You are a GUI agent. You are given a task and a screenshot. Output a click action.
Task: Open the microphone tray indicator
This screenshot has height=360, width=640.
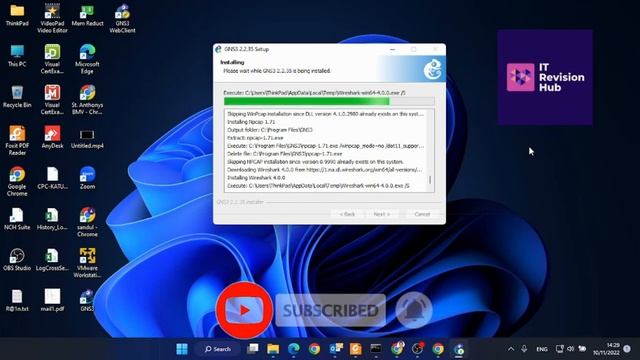tap(524, 349)
